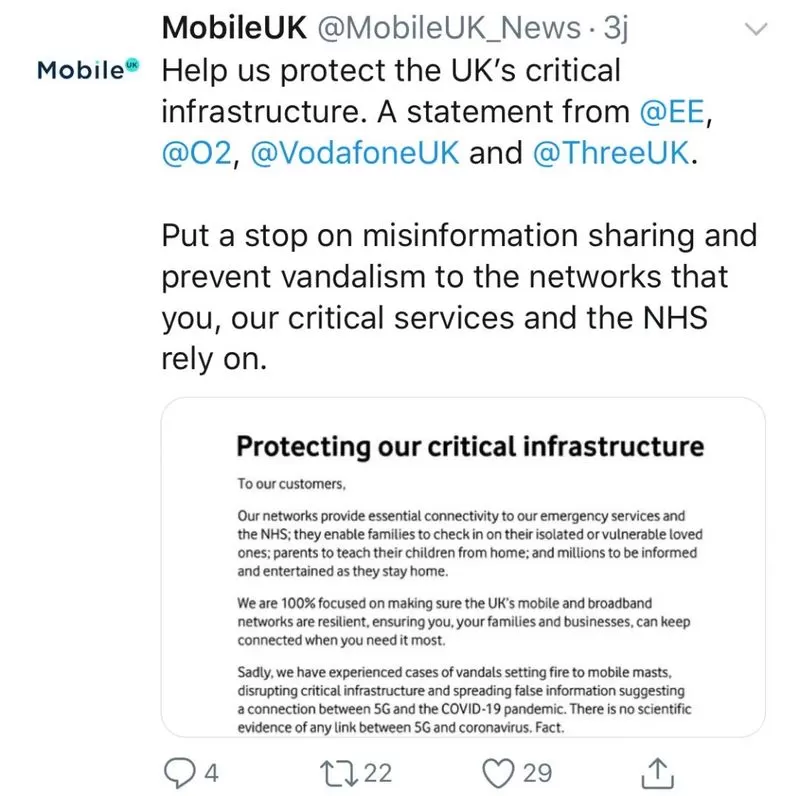
Task: Open the MobileUK display name
Action: coord(234,28)
